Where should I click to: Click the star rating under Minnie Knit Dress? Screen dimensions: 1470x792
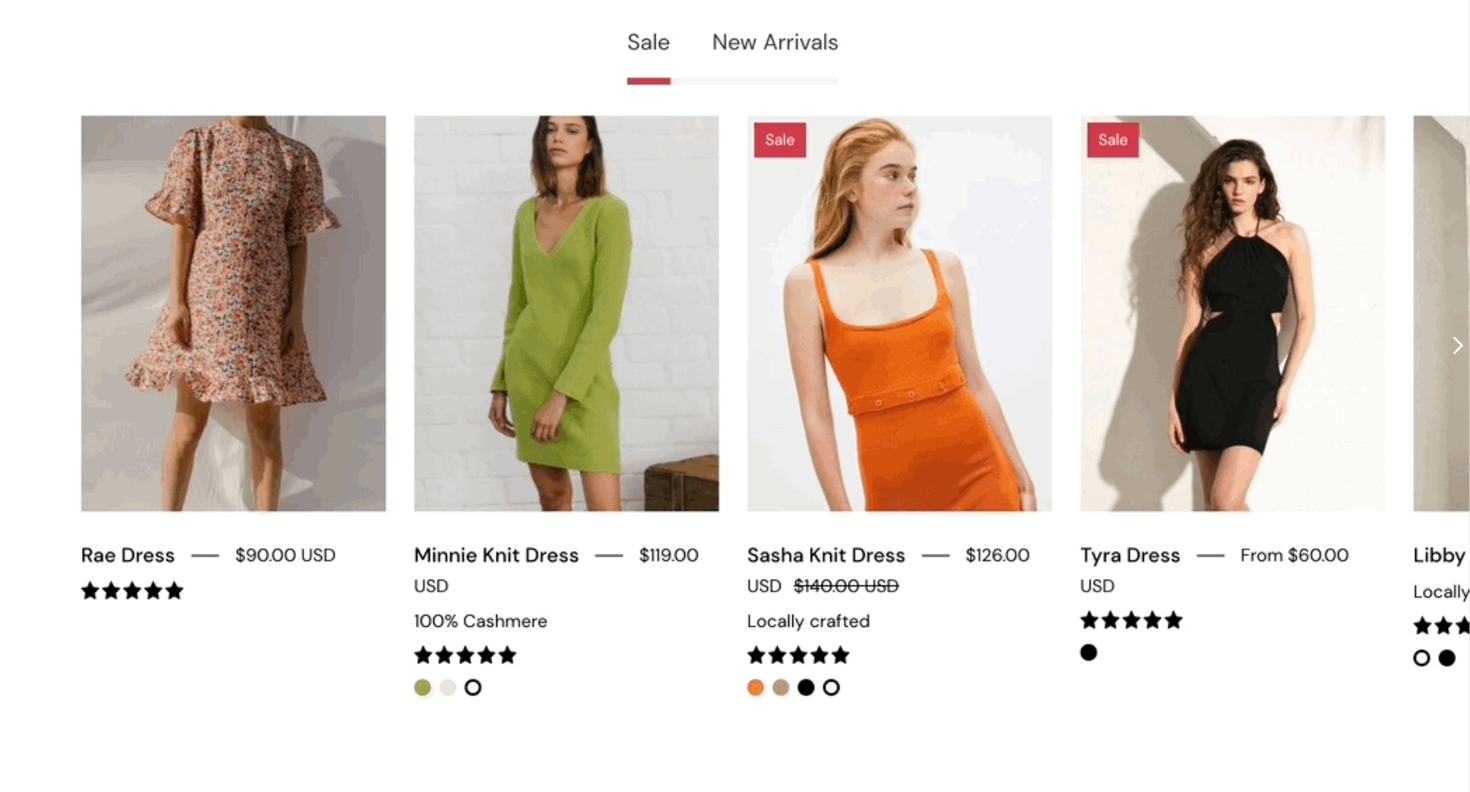pos(465,656)
